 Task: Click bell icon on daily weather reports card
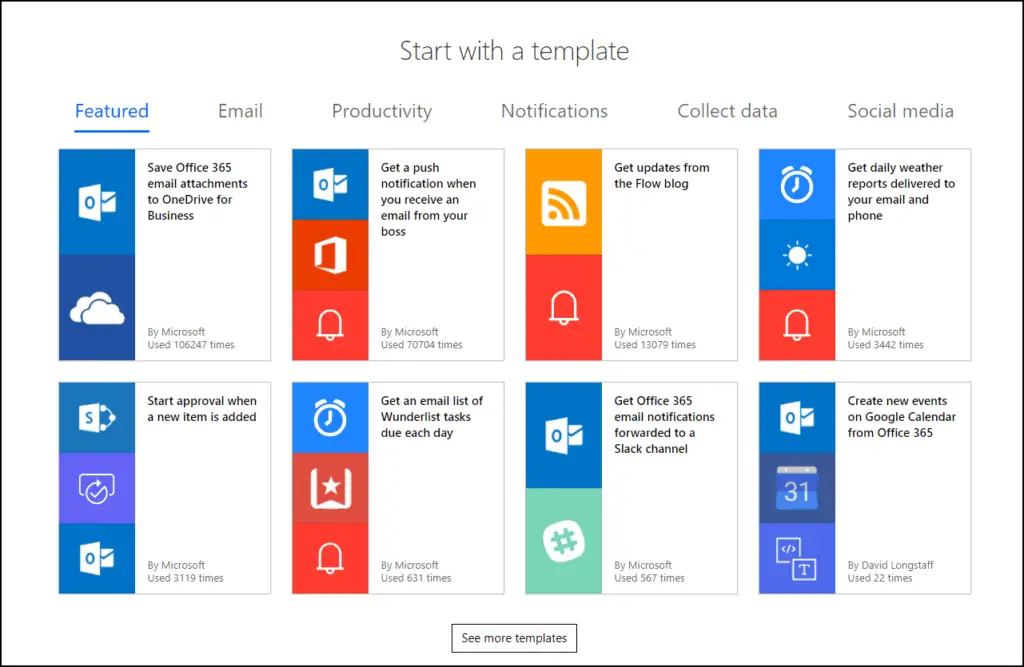pos(797,325)
